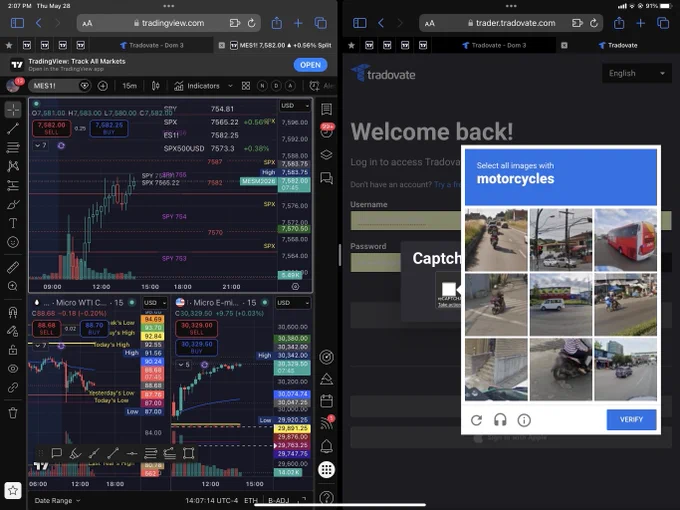Screen dimensions: 680x510
Task: Open the notifications bell icon
Action: tap(327, 446)
